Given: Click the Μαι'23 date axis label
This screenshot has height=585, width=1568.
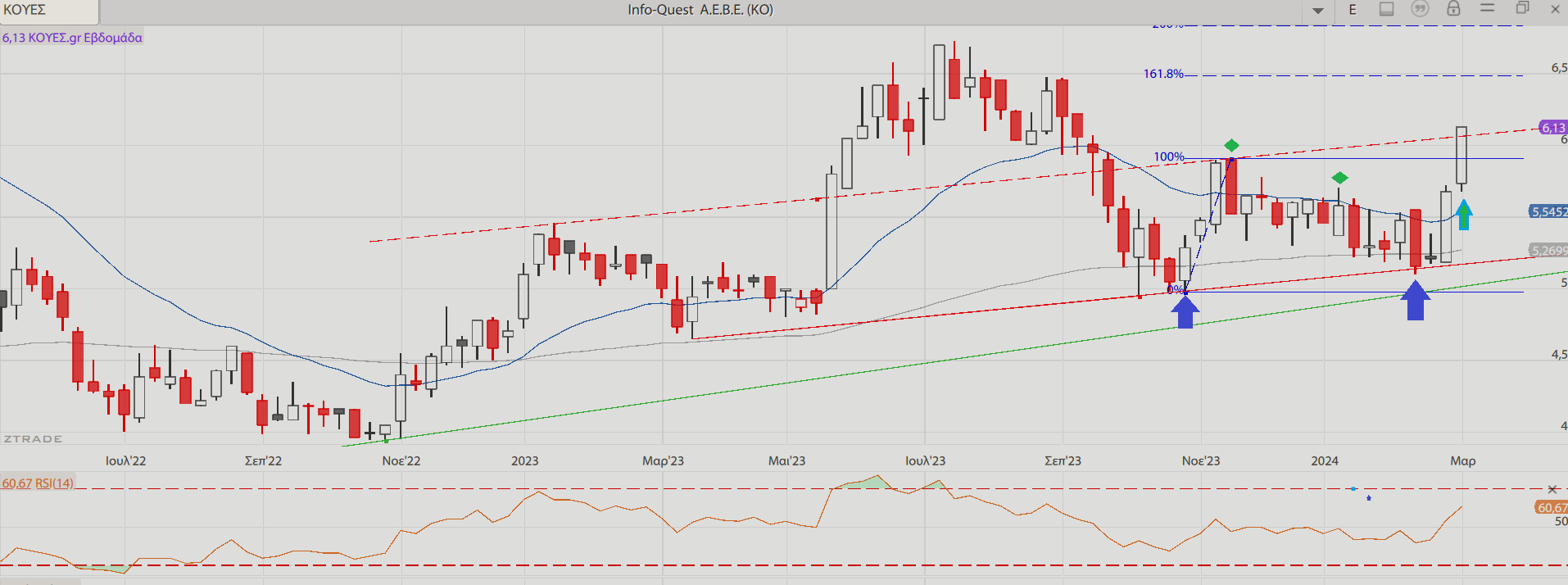Looking at the screenshot, I should click(786, 461).
